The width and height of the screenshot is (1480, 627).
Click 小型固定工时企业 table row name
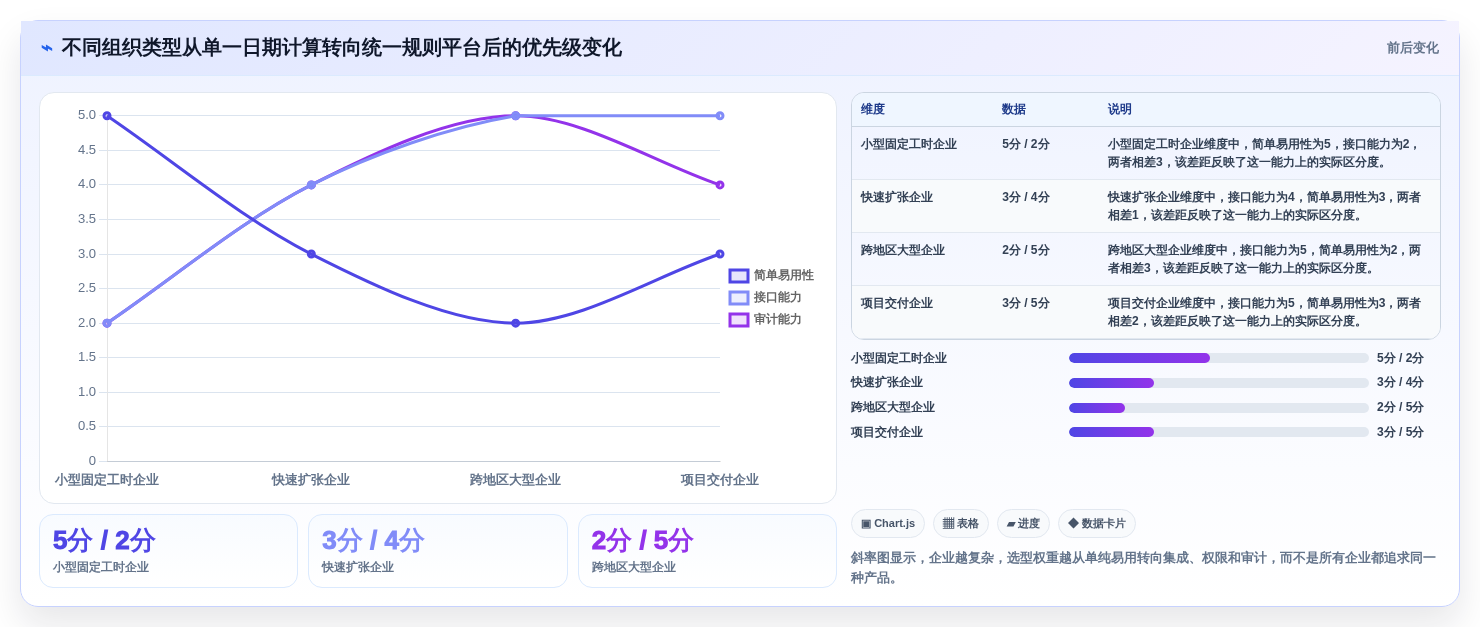[x=909, y=144]
